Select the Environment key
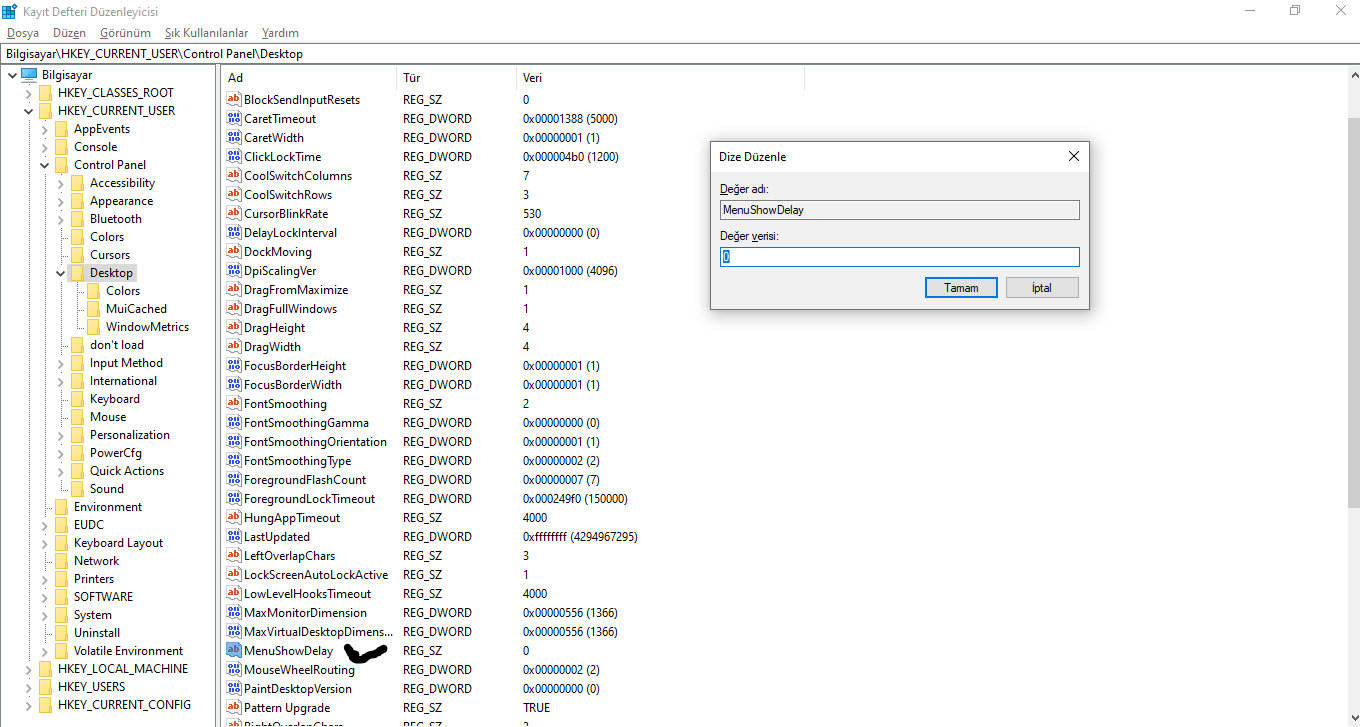 (x=108, y=507)
